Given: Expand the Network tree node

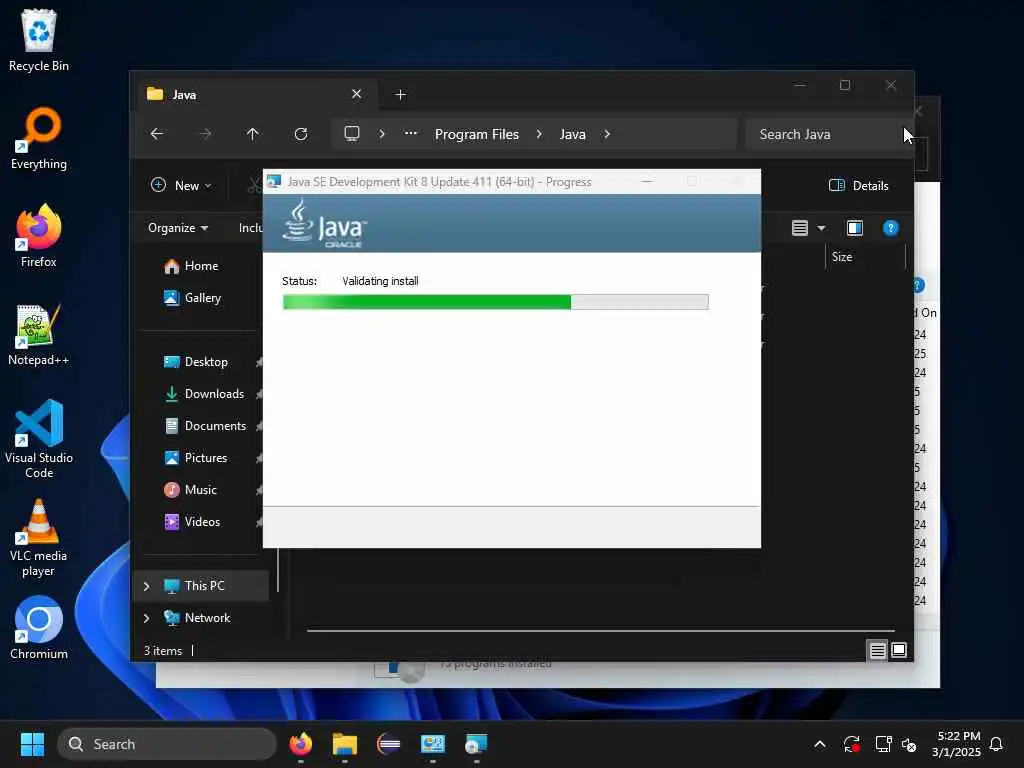Looking at the screenshot, I should click(x=146, y=618).
